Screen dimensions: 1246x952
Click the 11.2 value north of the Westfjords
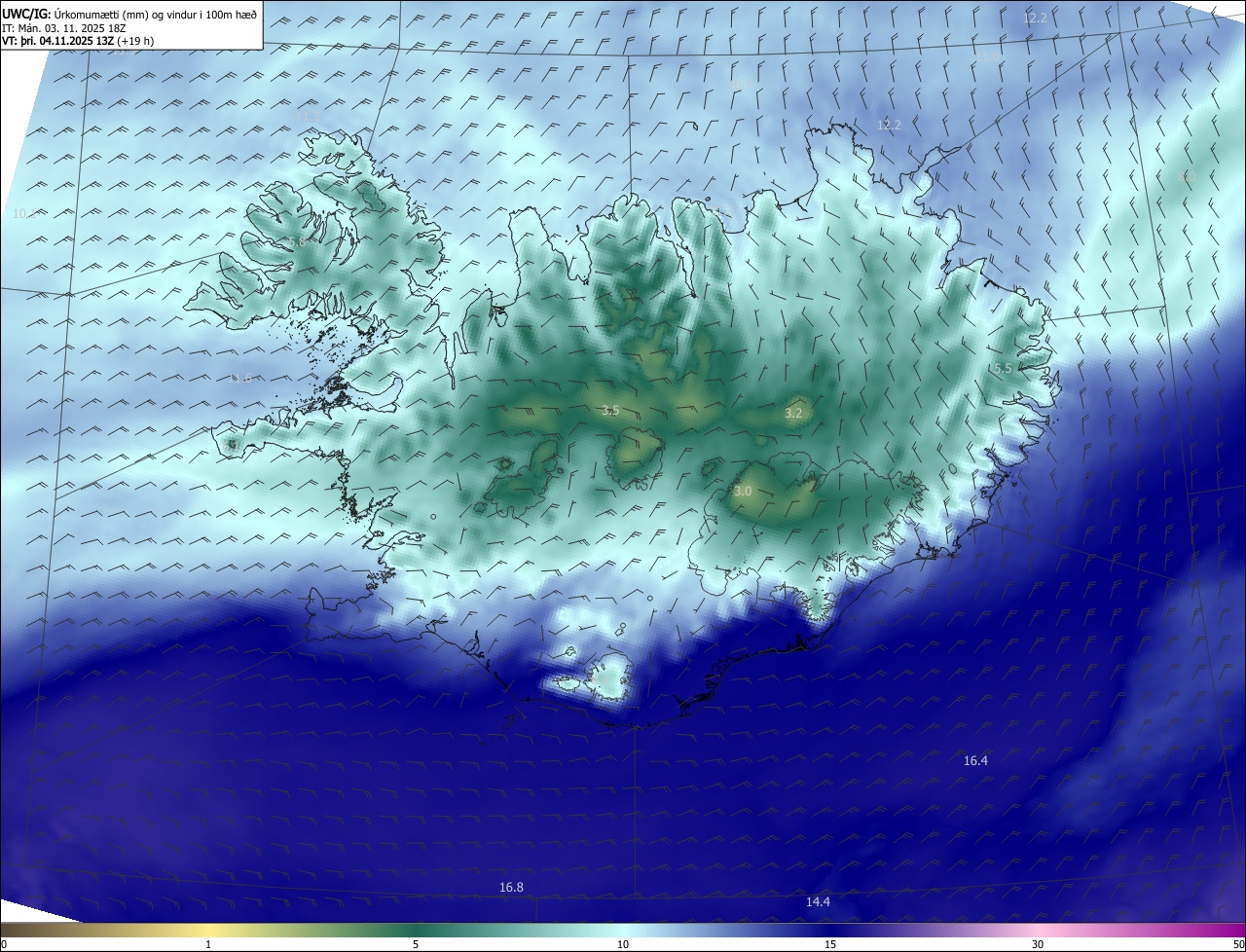click(x=308, y=116)
